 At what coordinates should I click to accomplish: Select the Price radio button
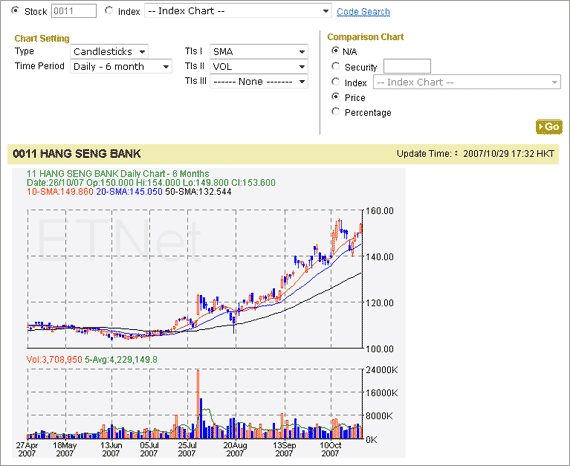336,97
